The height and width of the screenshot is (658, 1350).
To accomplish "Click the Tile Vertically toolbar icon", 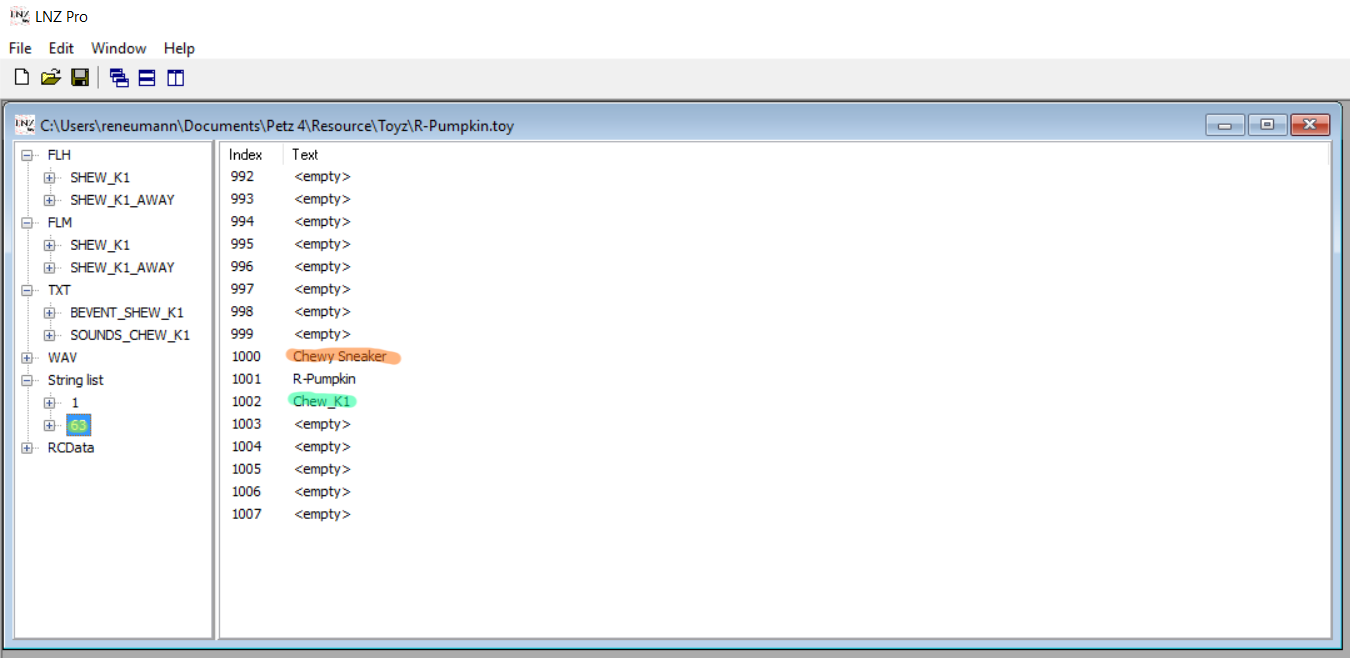I will 176,78.
